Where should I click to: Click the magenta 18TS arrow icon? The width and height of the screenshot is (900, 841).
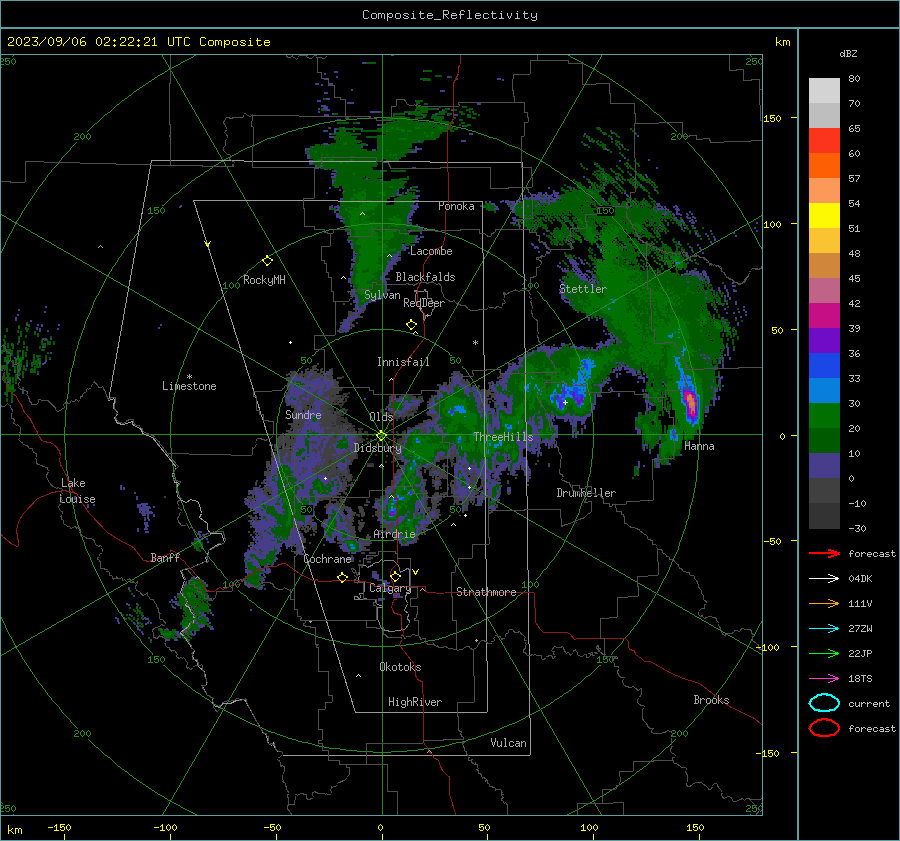click(824, 679)
